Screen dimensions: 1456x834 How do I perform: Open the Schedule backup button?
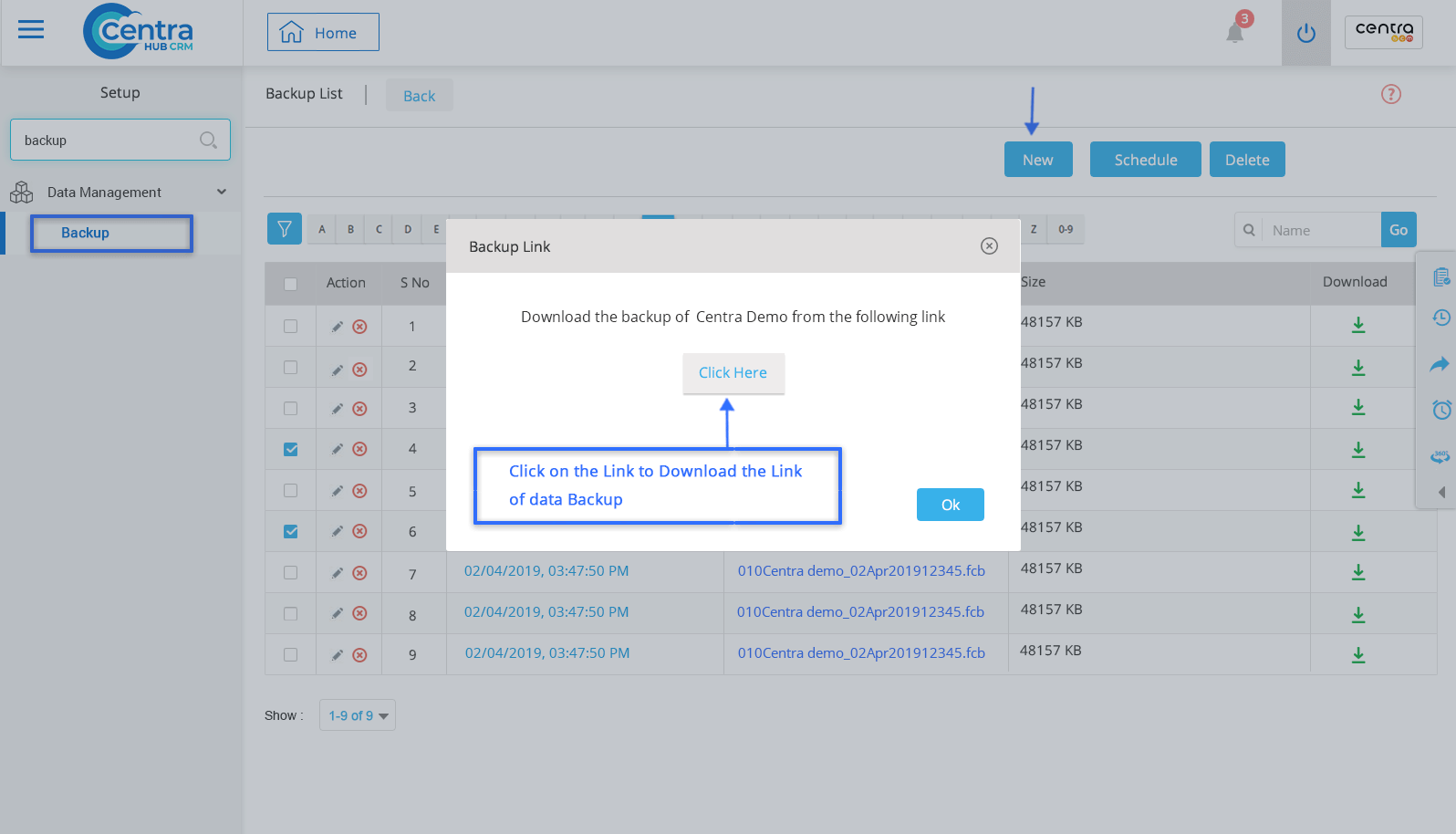(1146, 159)
